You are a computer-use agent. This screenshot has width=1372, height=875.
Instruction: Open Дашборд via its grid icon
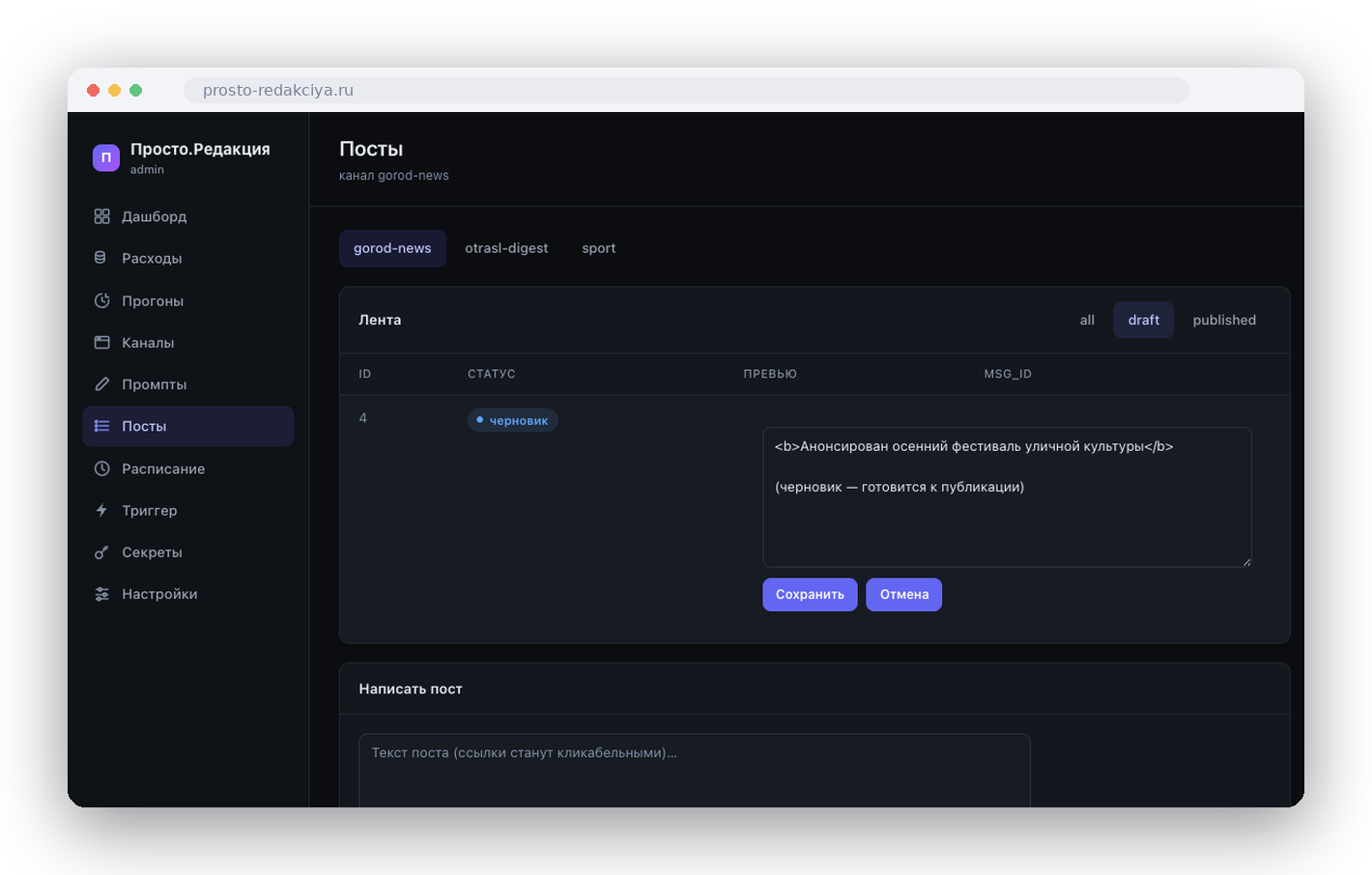(101, 216)
